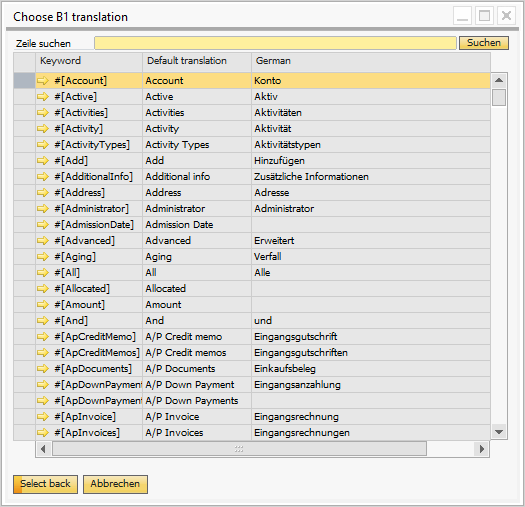Image resolution: width=525 pixels, height=507 pixels.
Task: Select the row with Eingangsrechnung translation
Action: tap(252, 417)
